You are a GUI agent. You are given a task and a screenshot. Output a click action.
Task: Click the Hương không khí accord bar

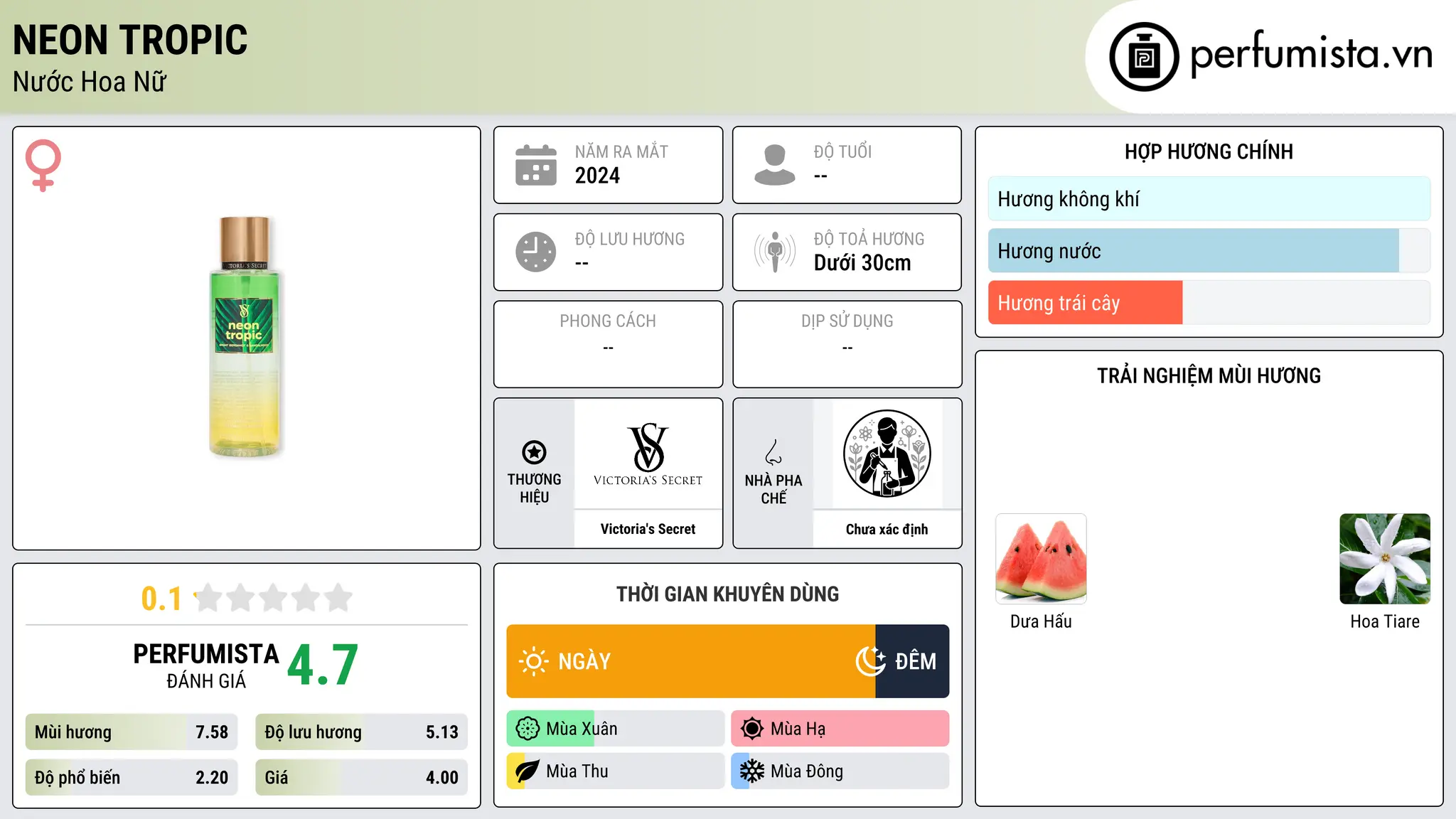1209,199
